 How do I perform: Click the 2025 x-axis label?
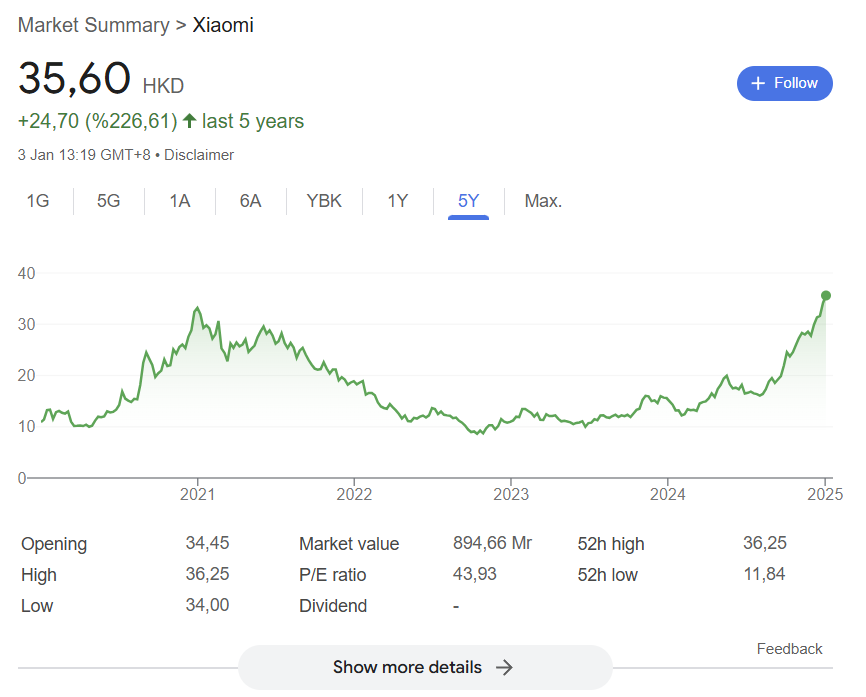pos(825,494)
